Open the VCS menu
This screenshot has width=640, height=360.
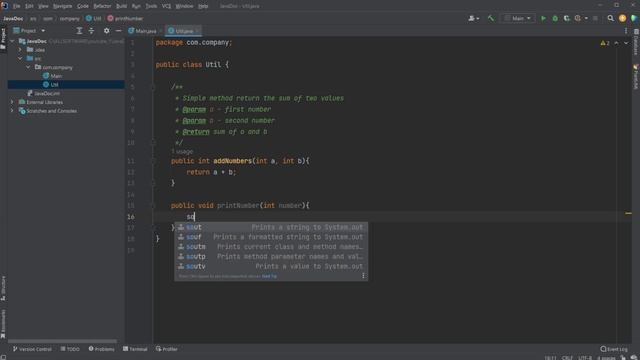pyautogui.click(x=167, y=6)
